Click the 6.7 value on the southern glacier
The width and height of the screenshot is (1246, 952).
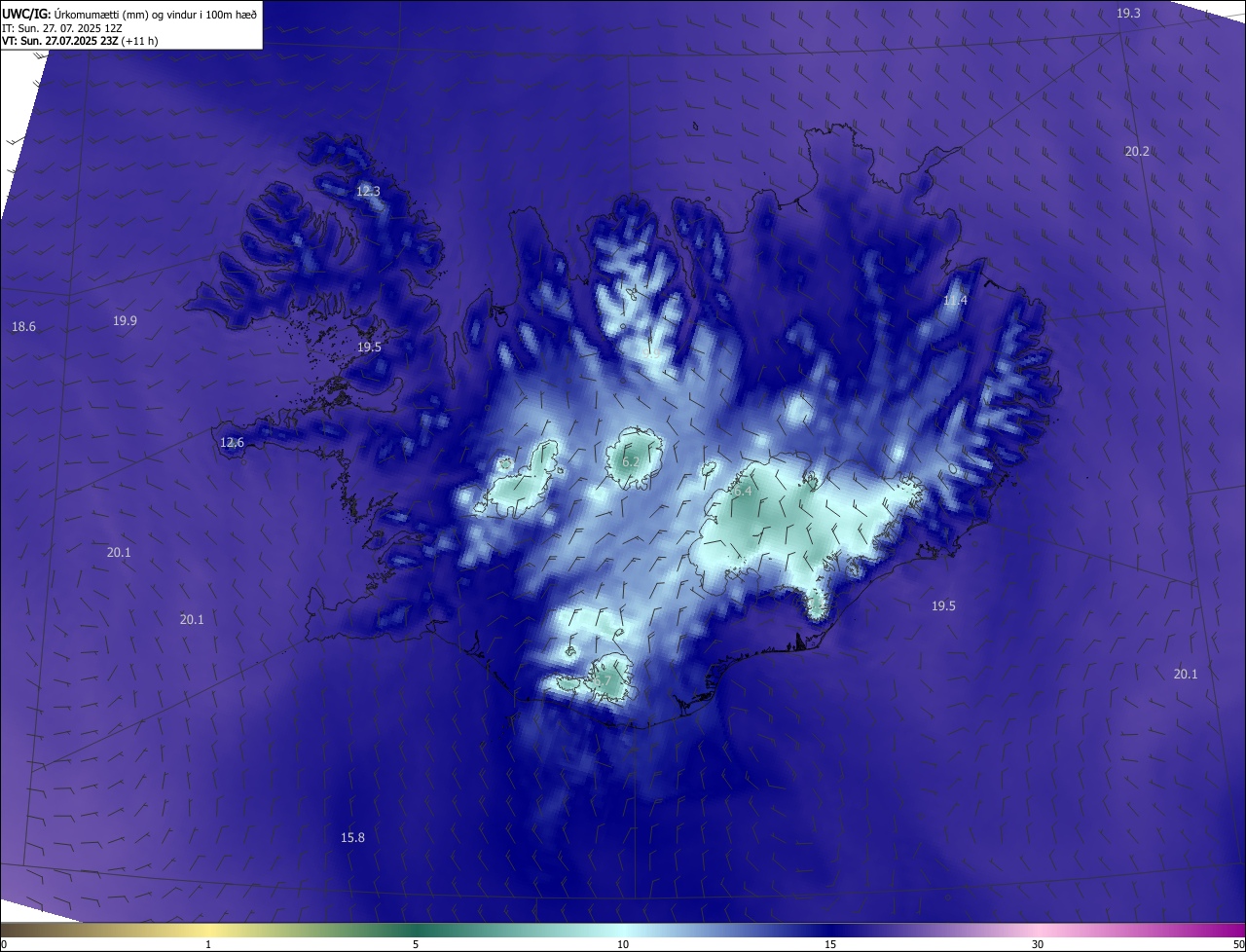tap(601, 681)
